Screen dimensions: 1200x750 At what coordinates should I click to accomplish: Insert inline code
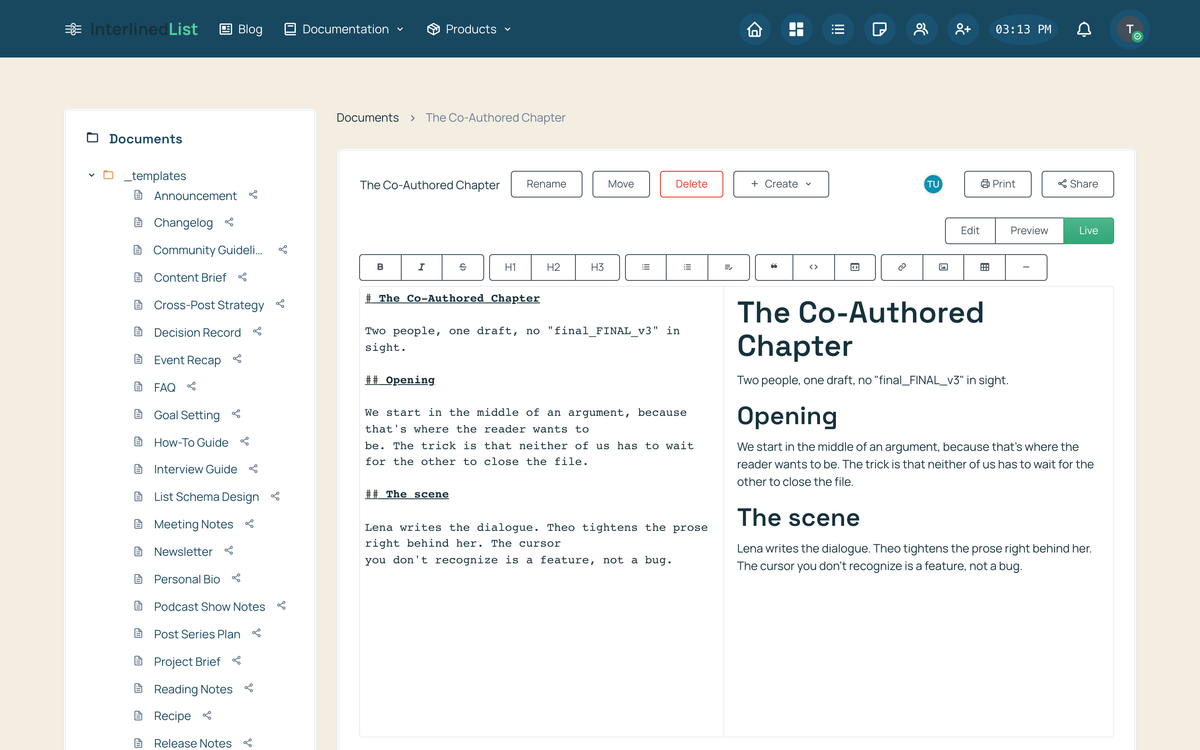pos(813,267)
